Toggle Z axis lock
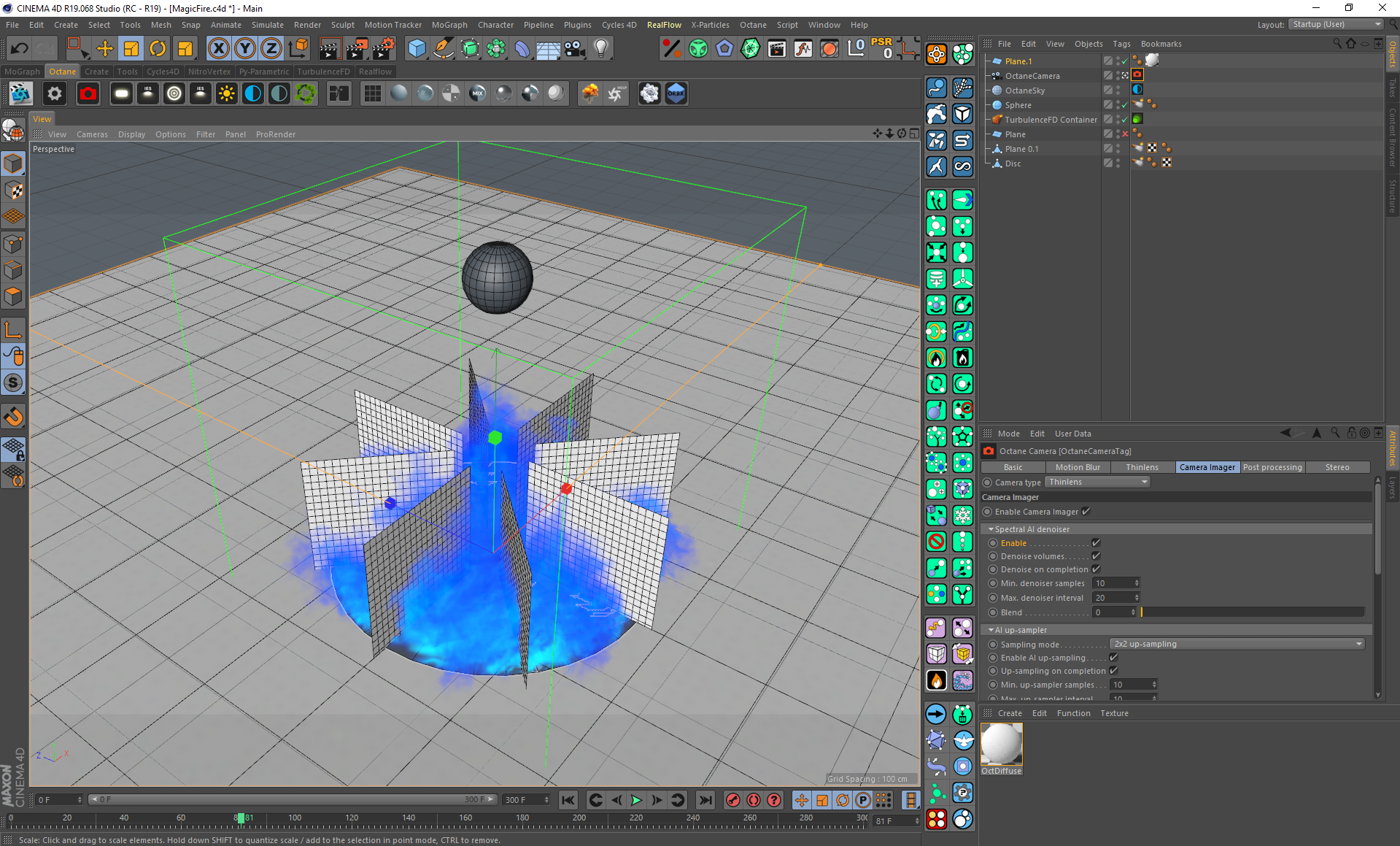Viewport: 1400px width, 846px height. point(271,49)
